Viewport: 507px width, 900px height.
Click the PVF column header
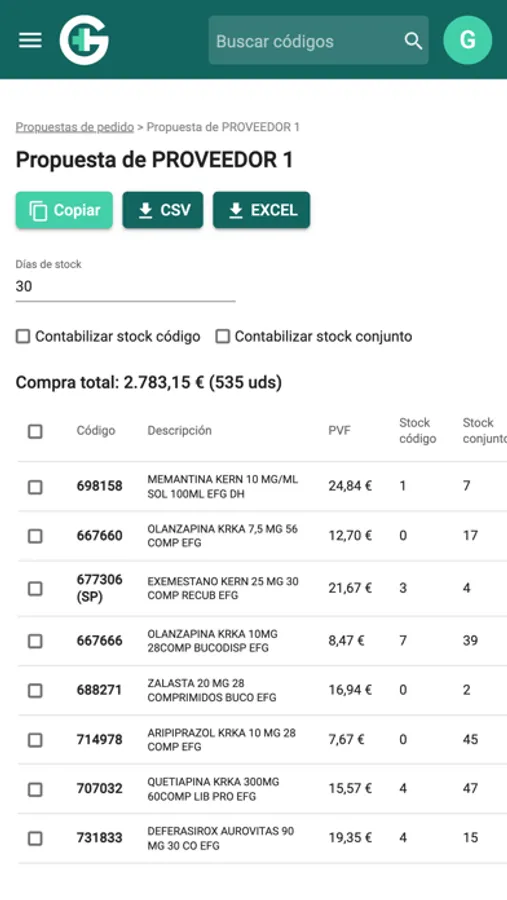coord(339,430)
